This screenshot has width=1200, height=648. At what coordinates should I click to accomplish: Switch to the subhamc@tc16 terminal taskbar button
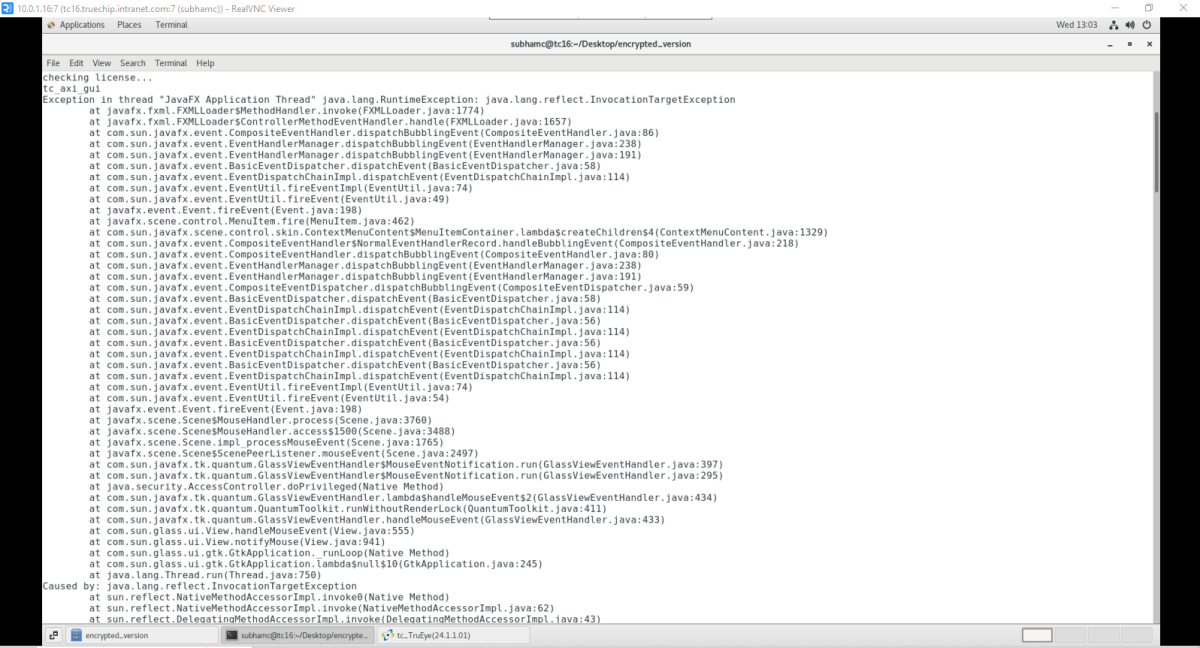coord(297,635)
